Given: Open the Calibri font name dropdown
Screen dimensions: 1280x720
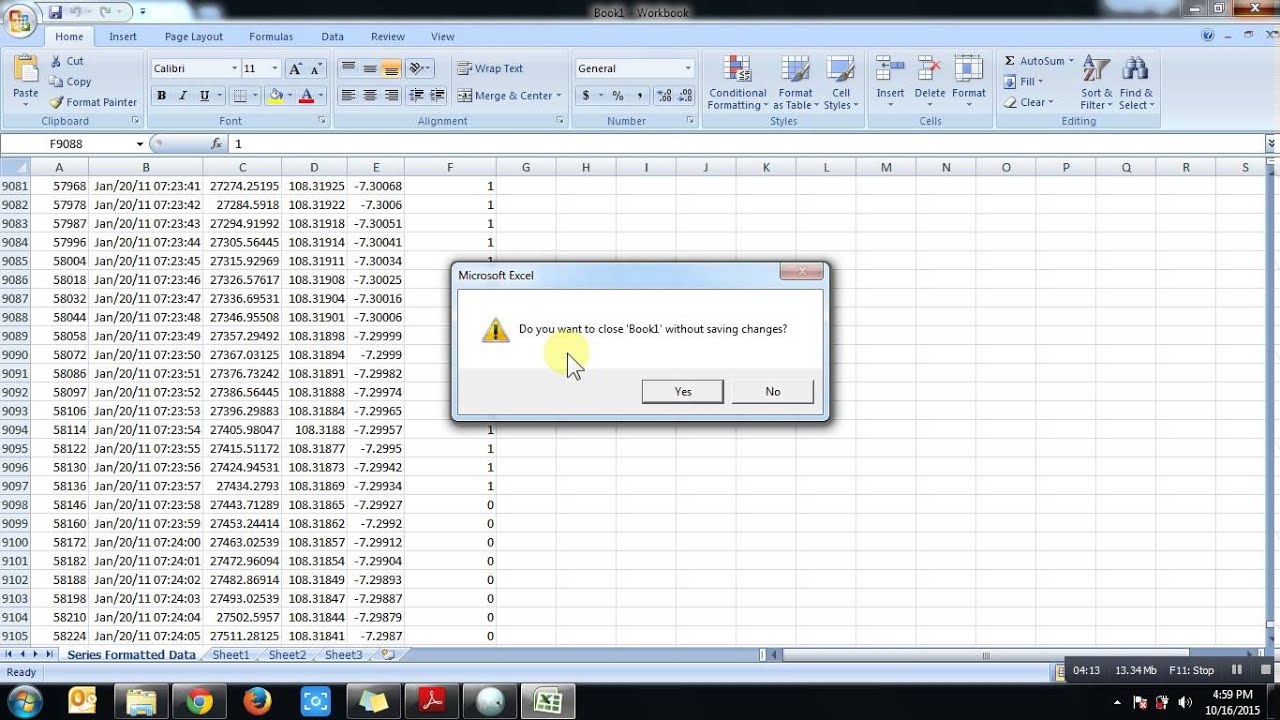Looking at the screenshot, I should click(235, 69).
